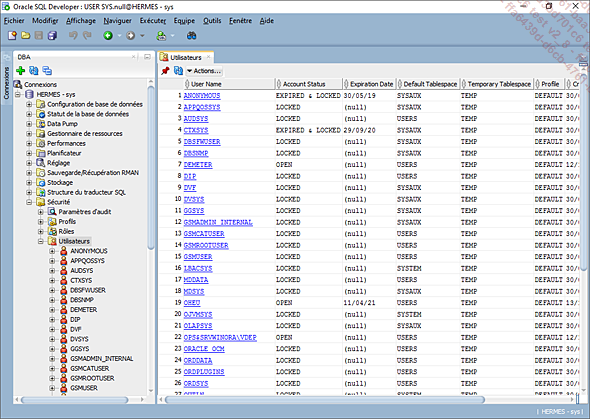
Task: Click the binoculars Find DB Object icon
Action: click(192, 35)
